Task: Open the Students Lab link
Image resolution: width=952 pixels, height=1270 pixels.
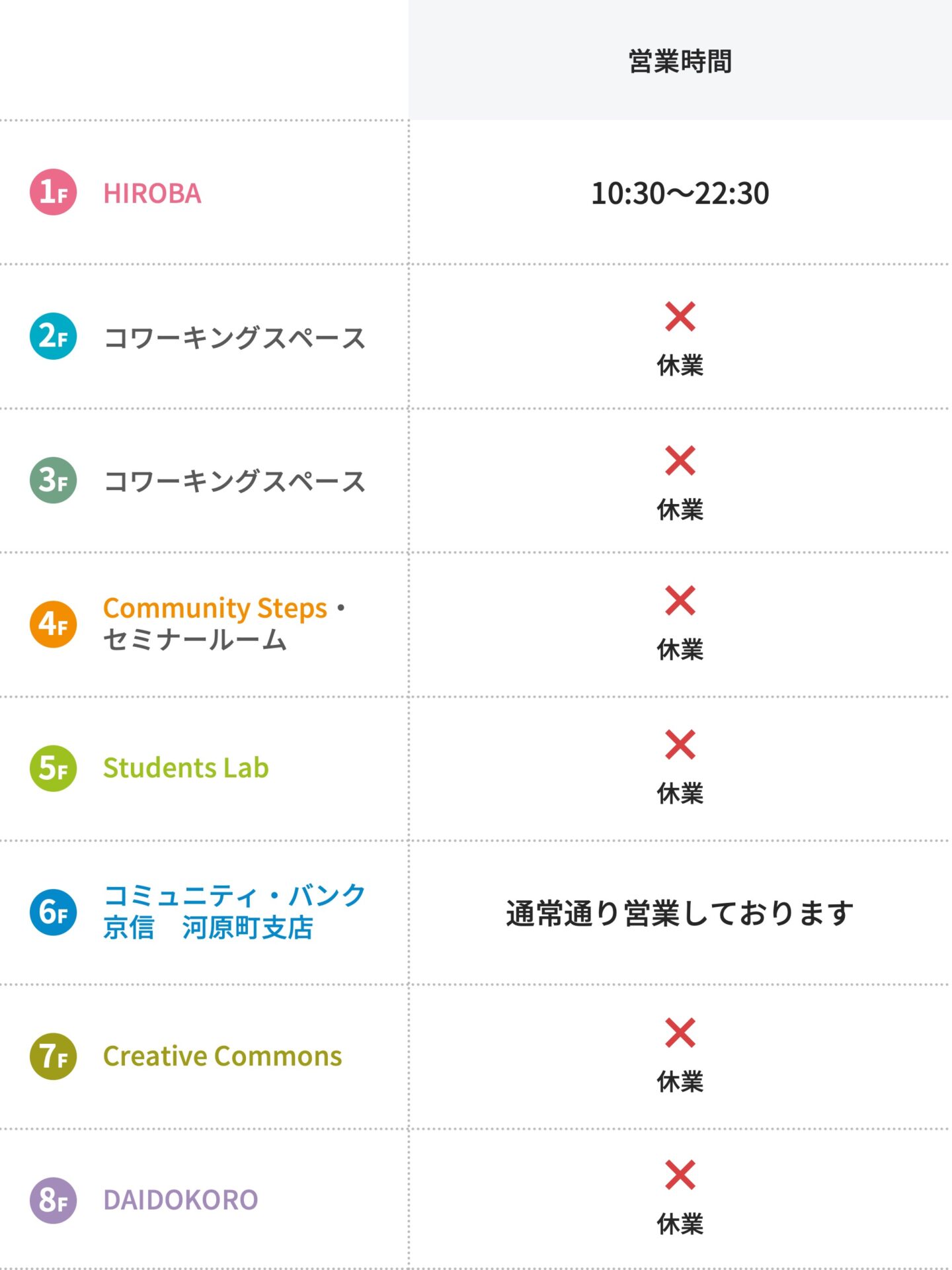Action: click(x=186, y=768)
